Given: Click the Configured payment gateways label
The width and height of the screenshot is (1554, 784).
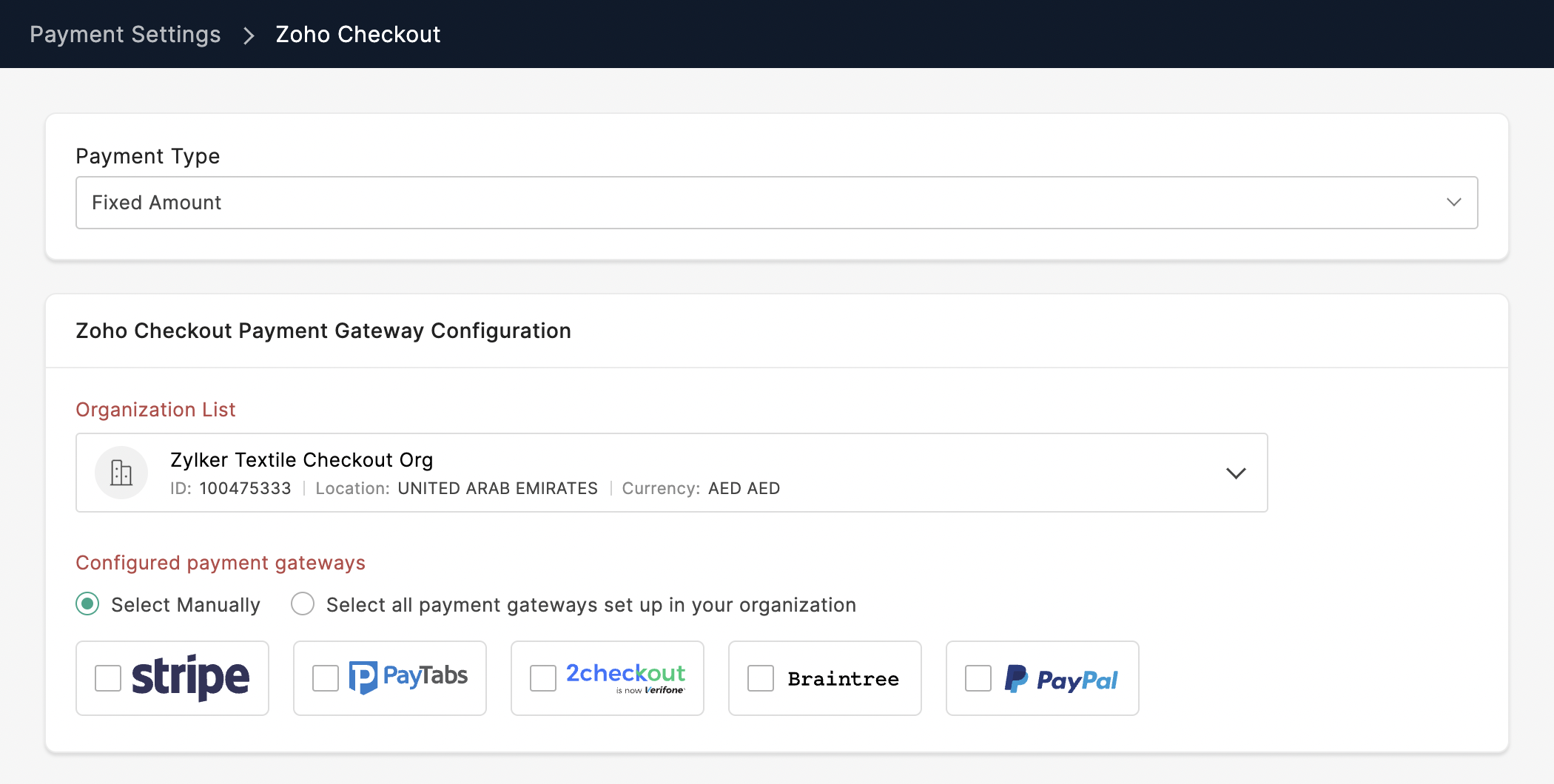Looking at the screenshot, I should pyautogui.click(x=221, y=564).
